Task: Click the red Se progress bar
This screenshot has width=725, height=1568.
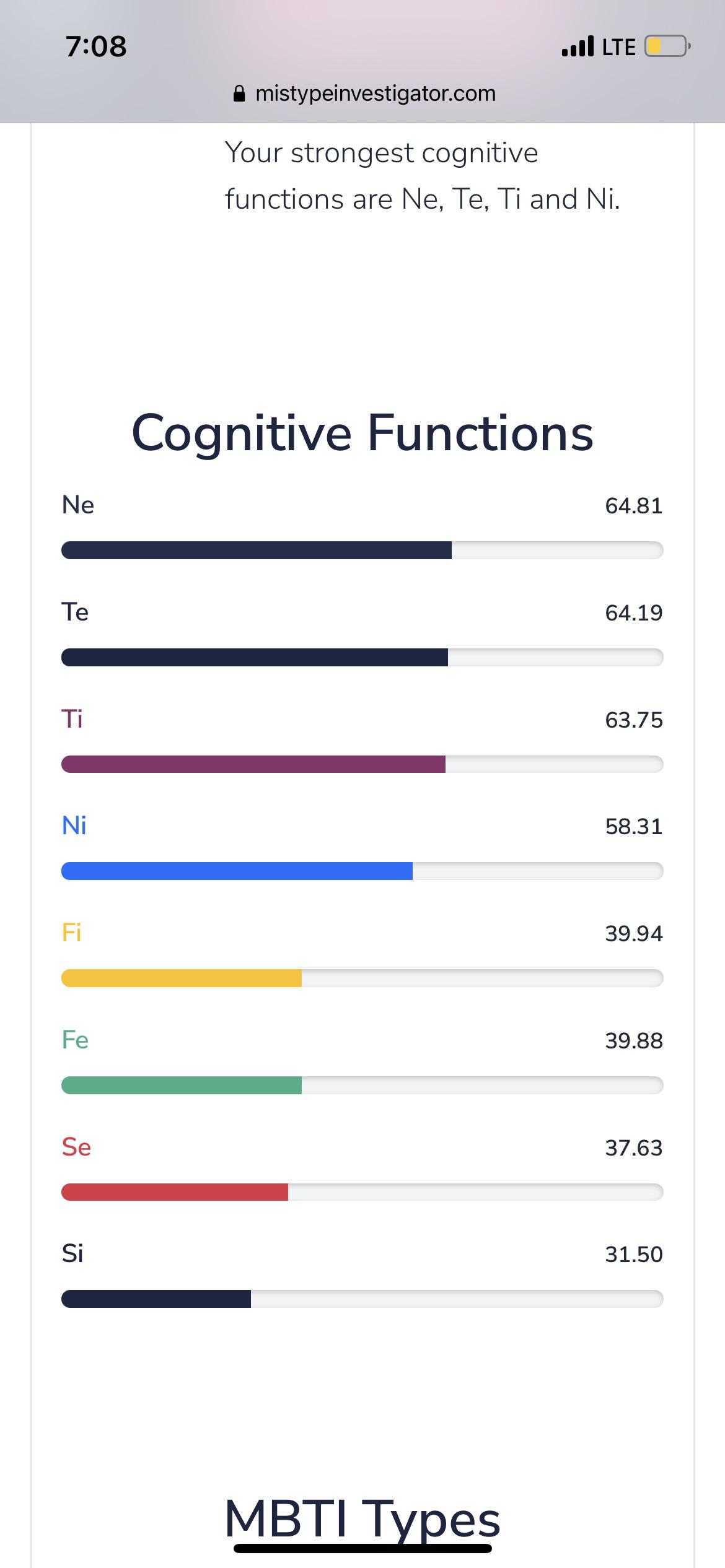Action: 362,1192
